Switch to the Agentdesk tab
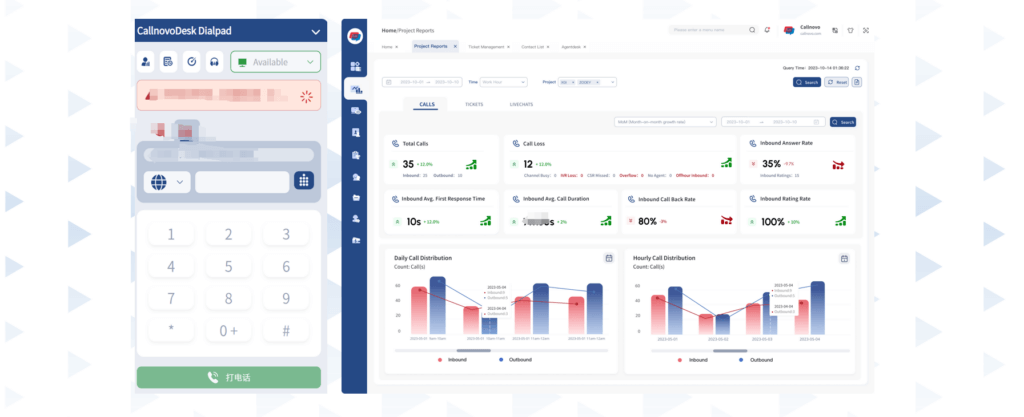Screen dimensions: 1024x417 pos(571,47)
